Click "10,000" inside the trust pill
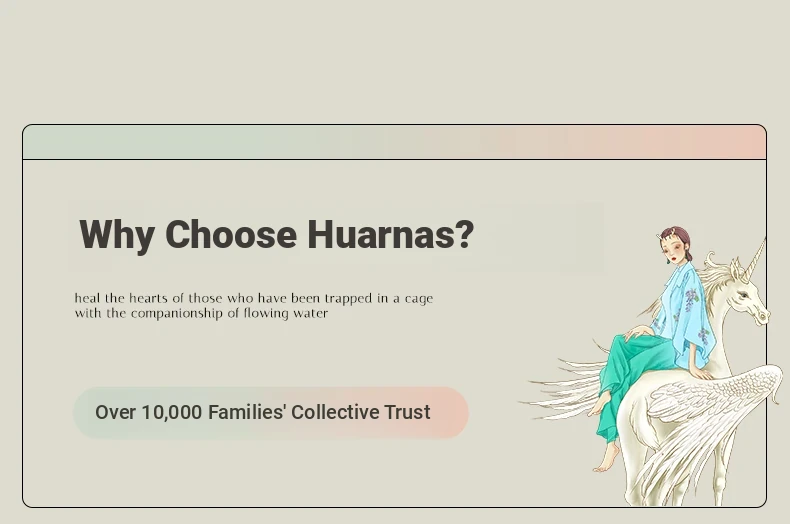 coord(171,413)
